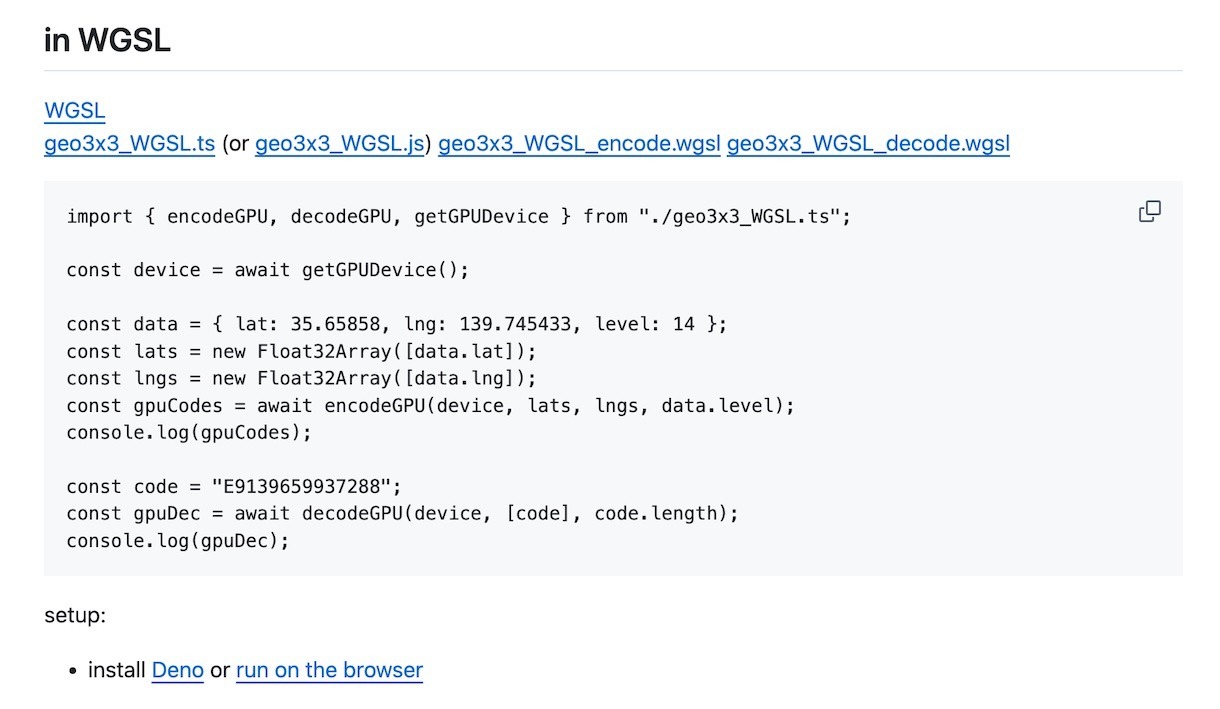Open the WGSL link under the heading
This screenshot has height=709, width=1220.
(75, 111)
